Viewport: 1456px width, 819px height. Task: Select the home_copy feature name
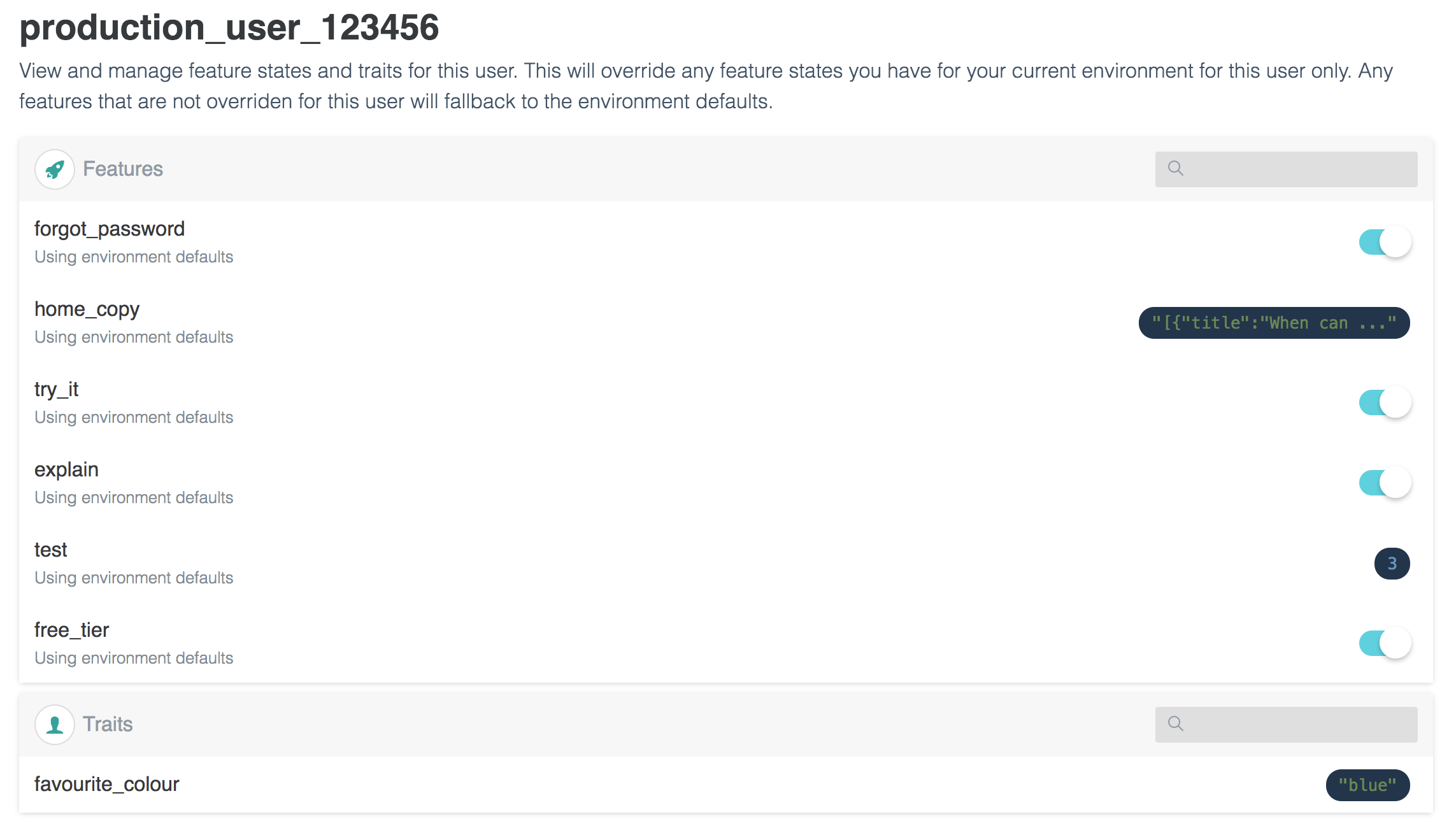point(87,310)
